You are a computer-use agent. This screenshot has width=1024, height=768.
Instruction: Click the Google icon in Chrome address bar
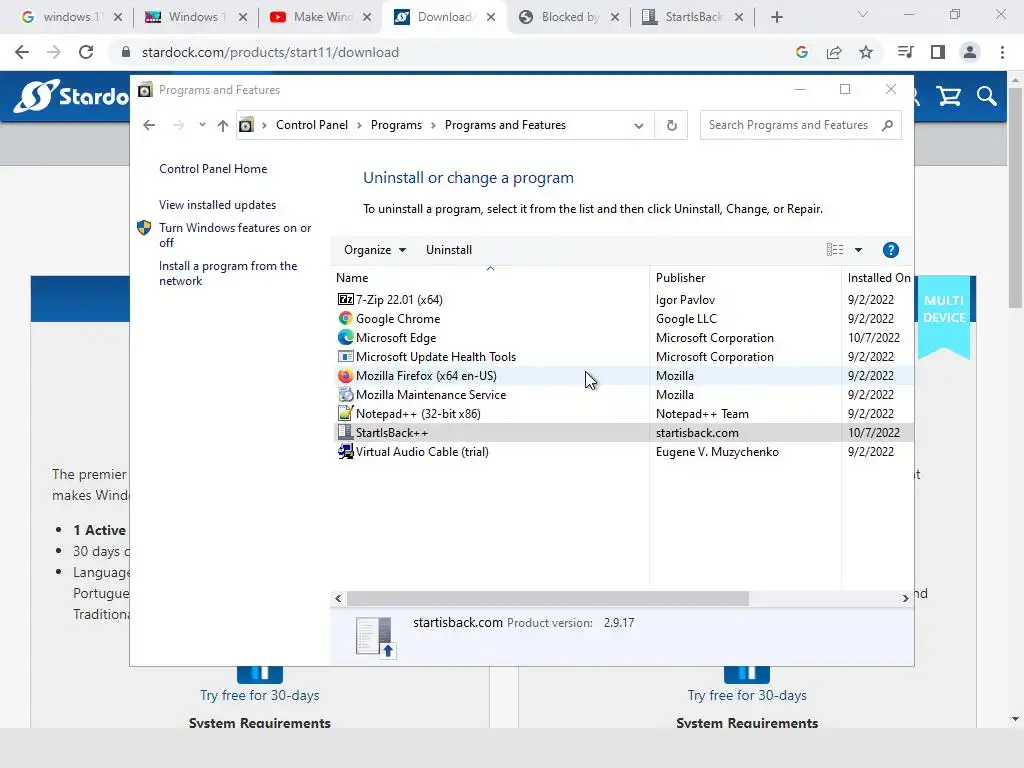(x=801, y=52)
